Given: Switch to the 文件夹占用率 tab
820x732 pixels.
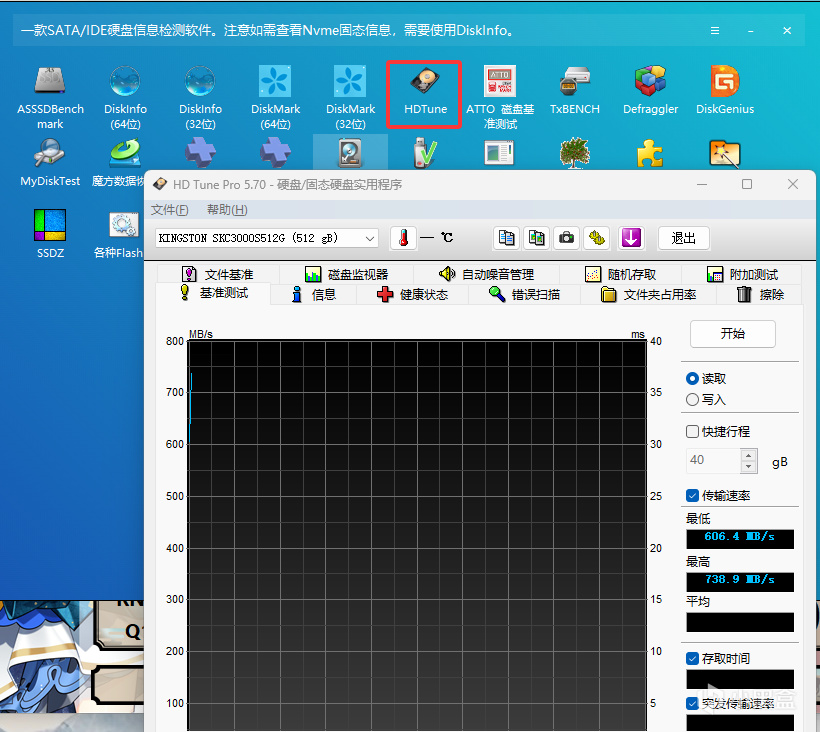Looking at the screenshot, I should pos(648,295).
